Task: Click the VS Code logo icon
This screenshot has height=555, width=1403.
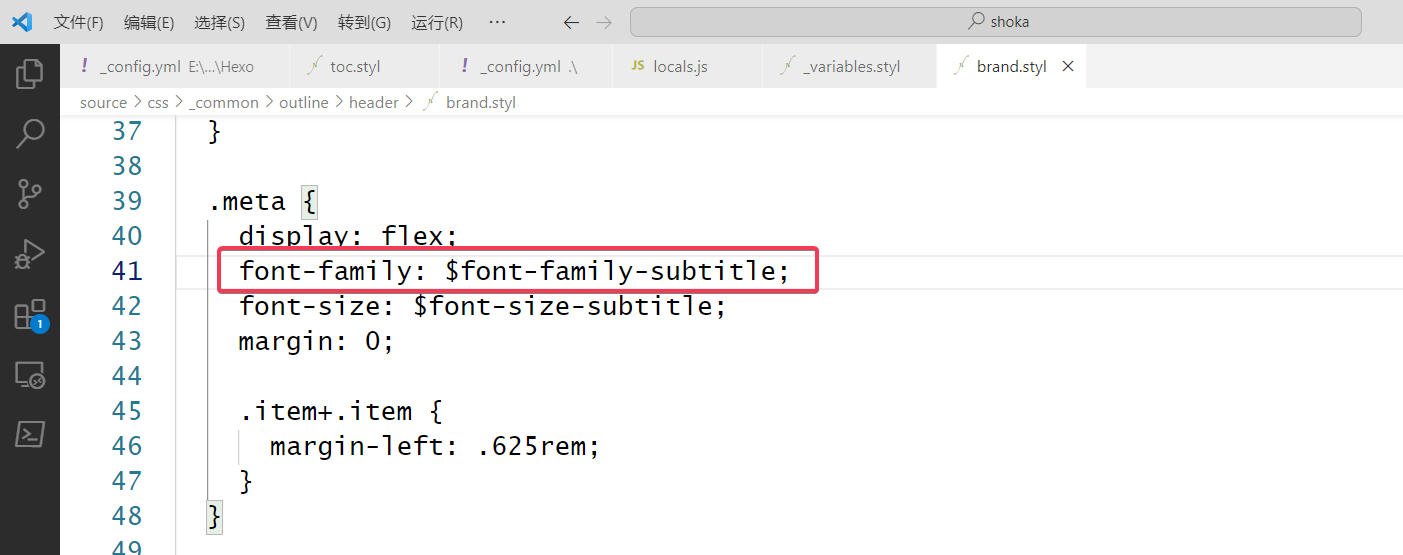Action: coord(22,22)
